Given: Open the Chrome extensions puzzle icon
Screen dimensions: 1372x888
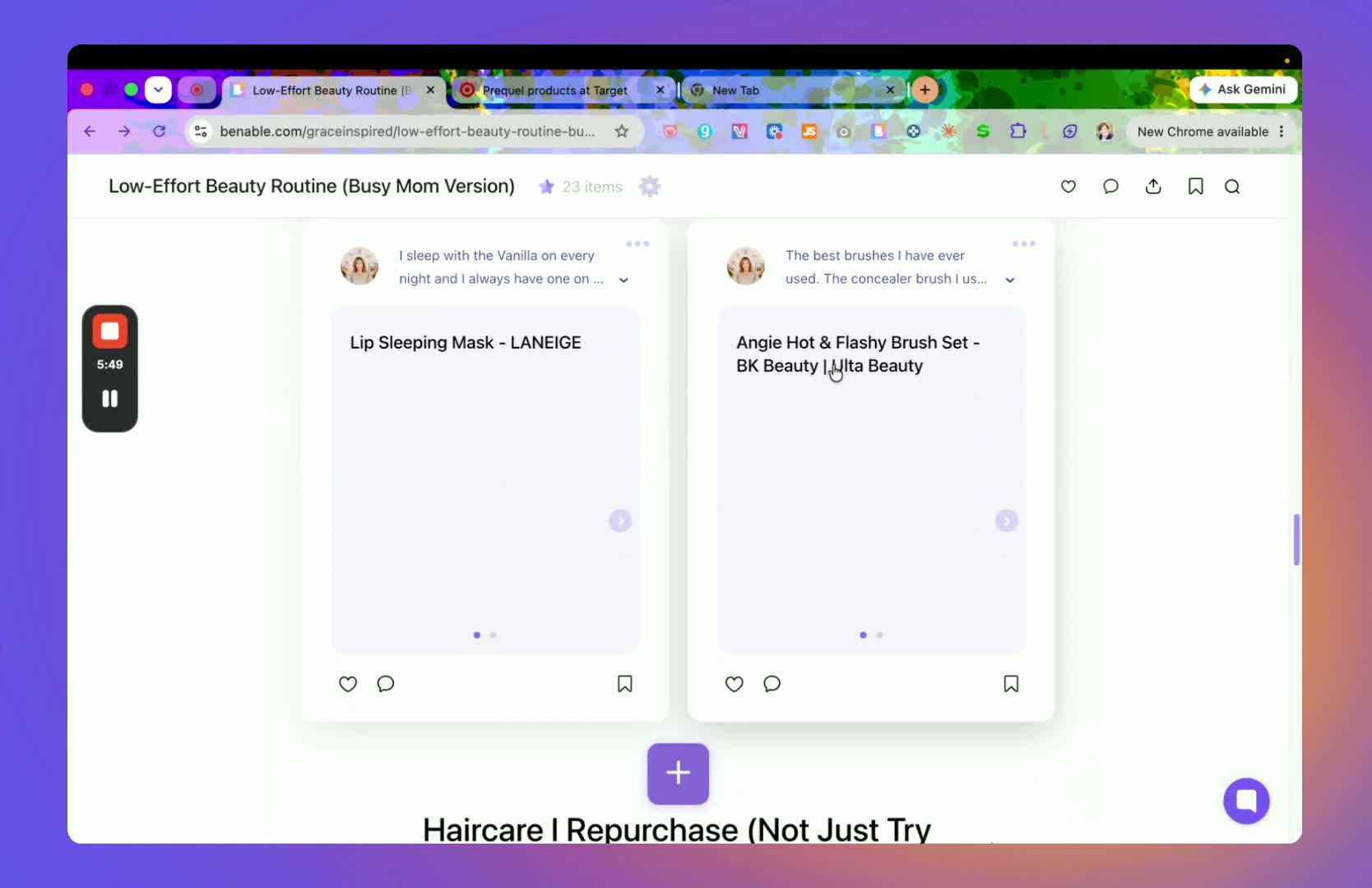Looking at the screenshot, I should tap(1018, 132).
